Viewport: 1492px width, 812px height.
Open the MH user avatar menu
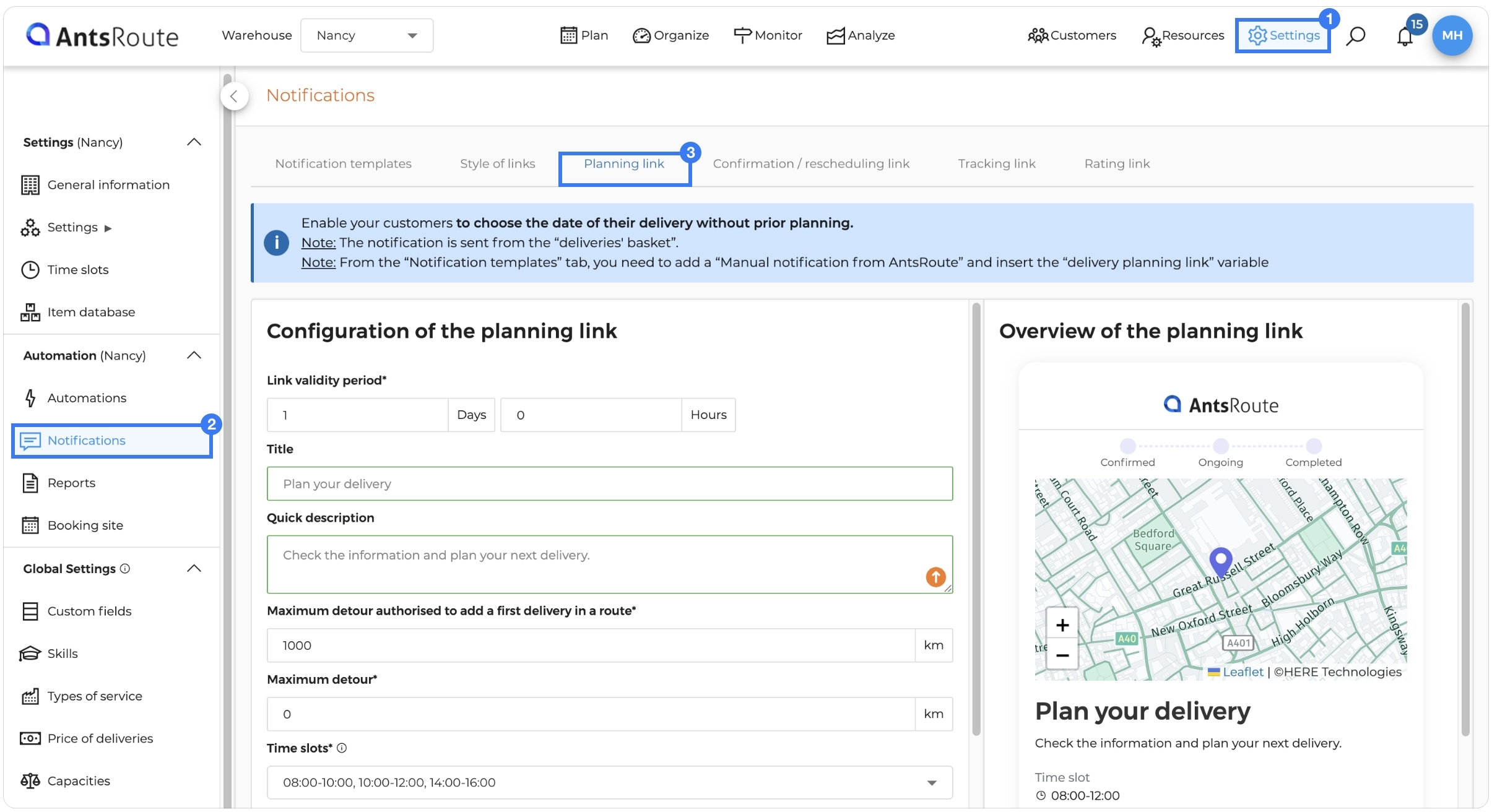click(x=1452, y=35)
